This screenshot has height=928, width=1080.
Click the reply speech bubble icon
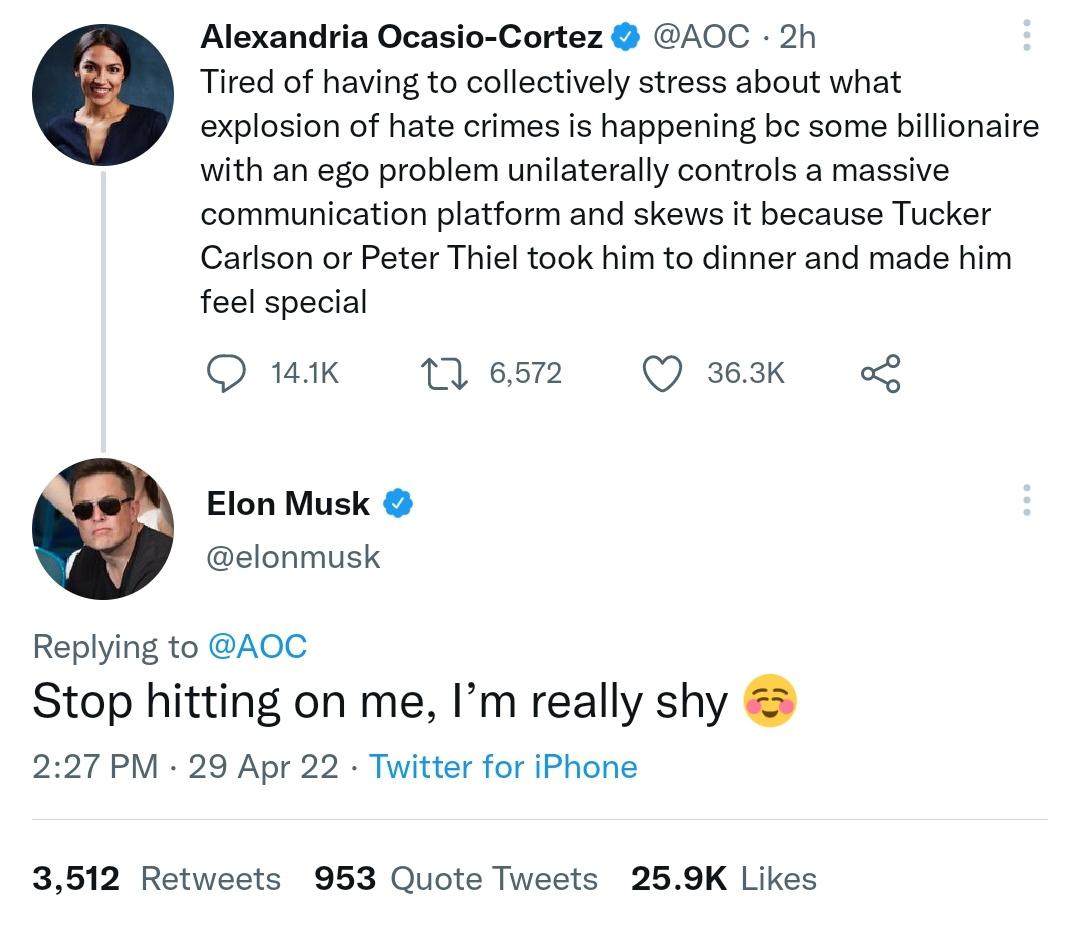pyautogui.click(x=226, y=373)
